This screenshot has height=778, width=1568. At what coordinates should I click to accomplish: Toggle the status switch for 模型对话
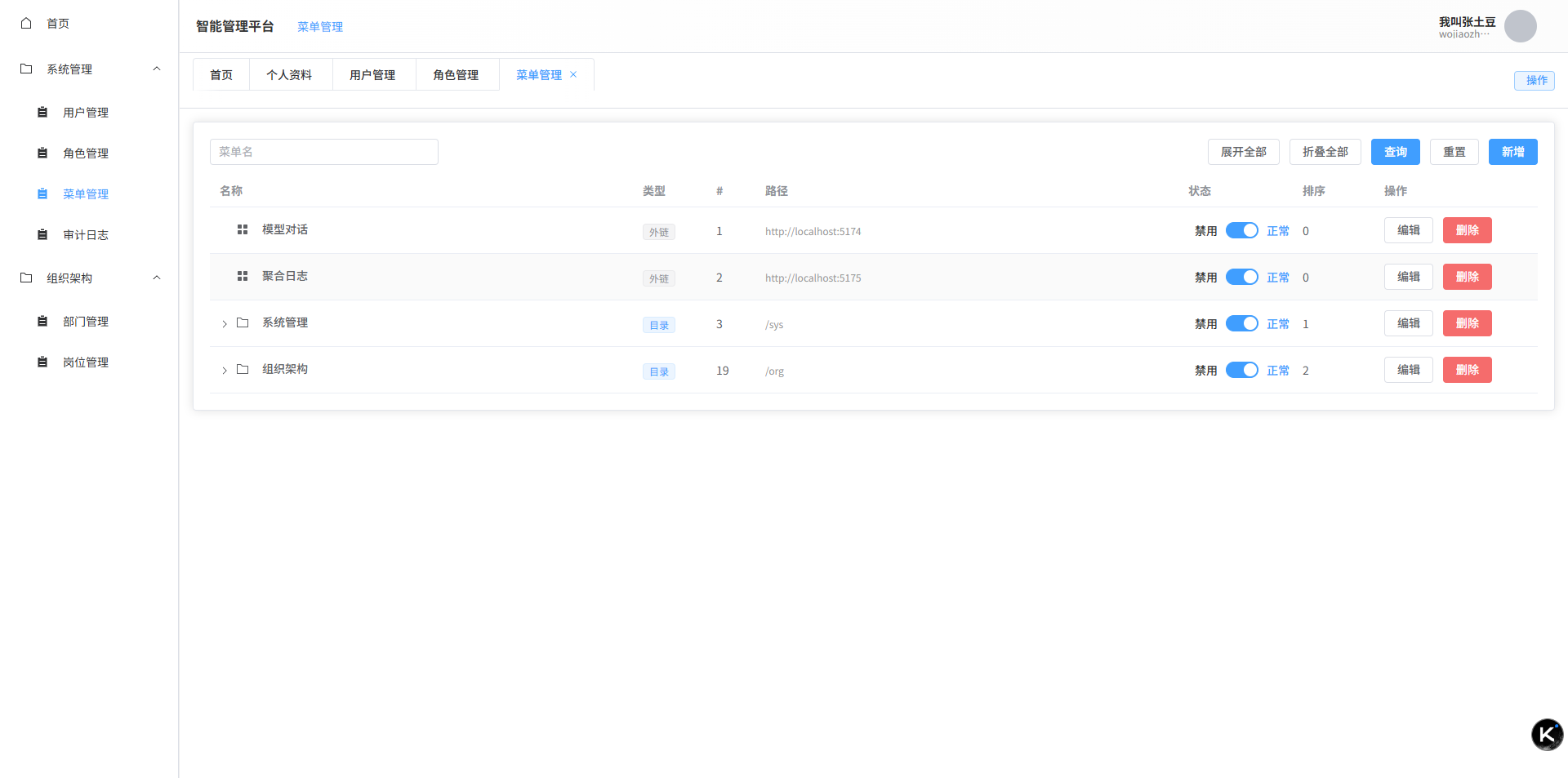(1242, 230)
